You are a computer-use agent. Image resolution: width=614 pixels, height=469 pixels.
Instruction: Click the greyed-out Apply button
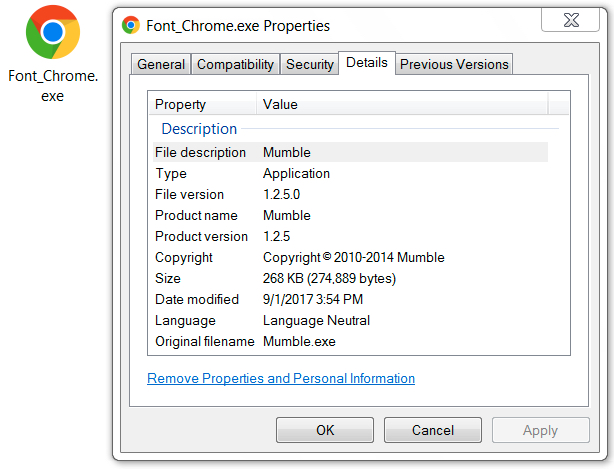point(540,430)
